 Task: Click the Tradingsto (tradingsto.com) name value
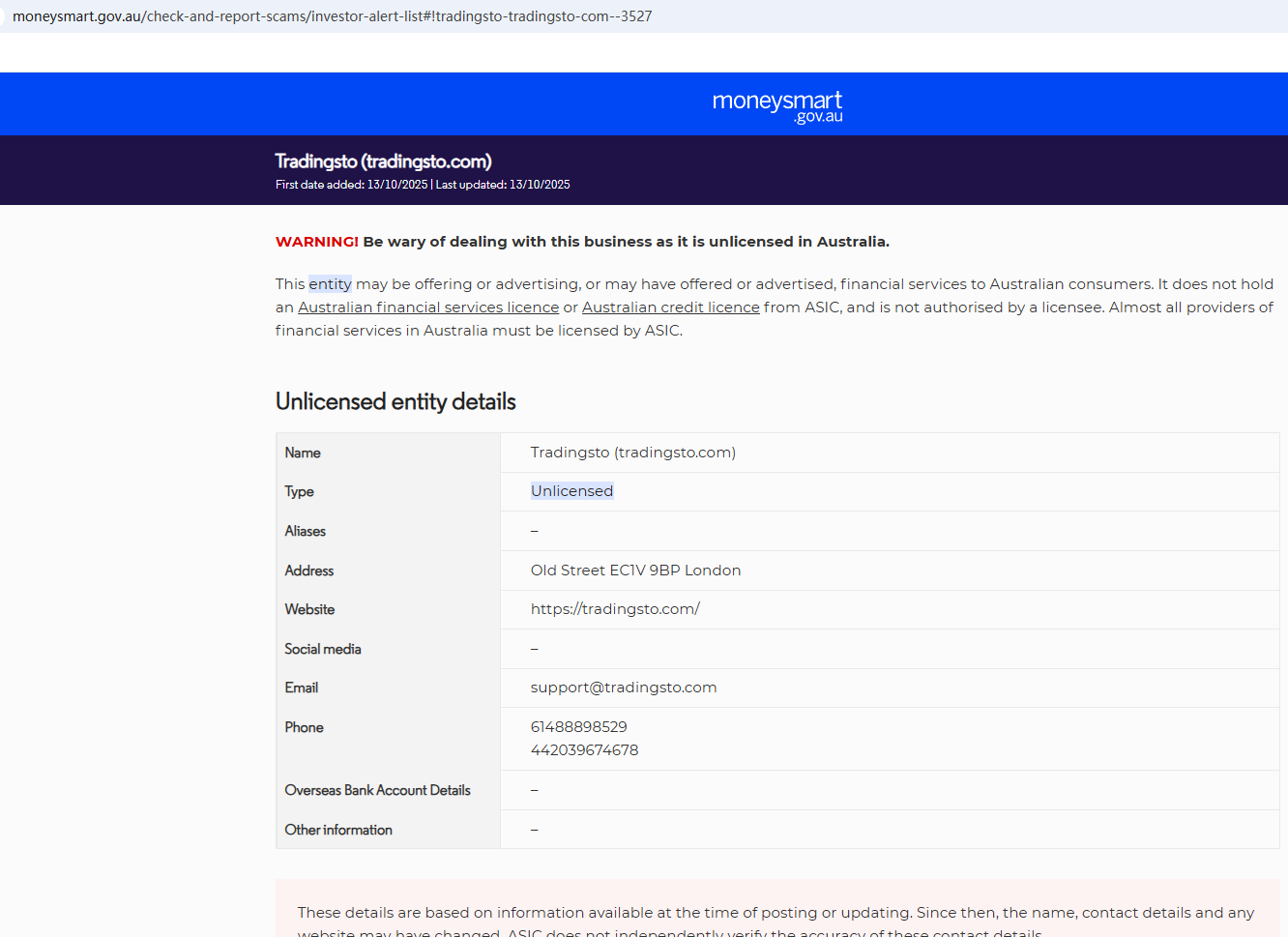click(x=633, y=453)
